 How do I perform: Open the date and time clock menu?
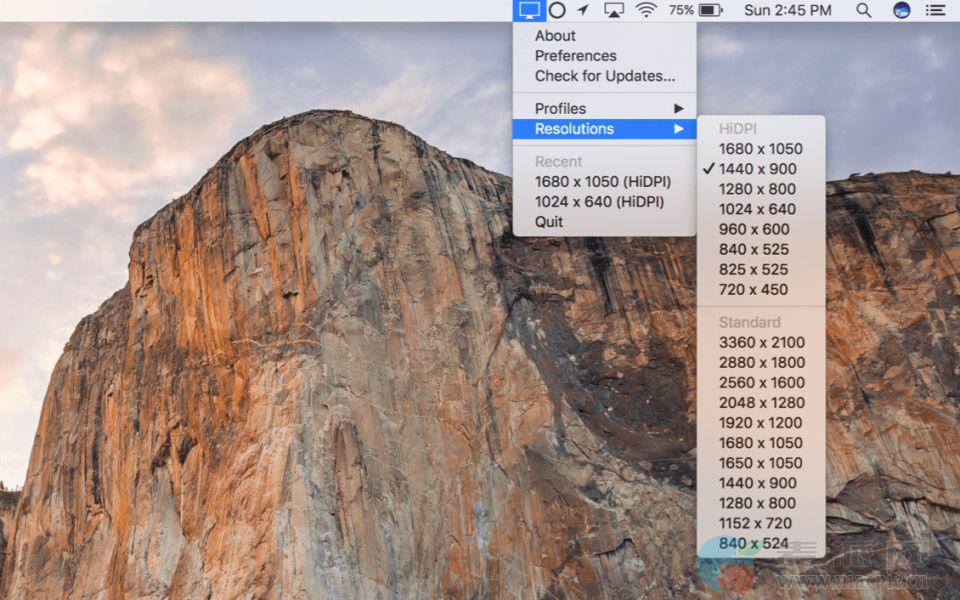[787, 10]
